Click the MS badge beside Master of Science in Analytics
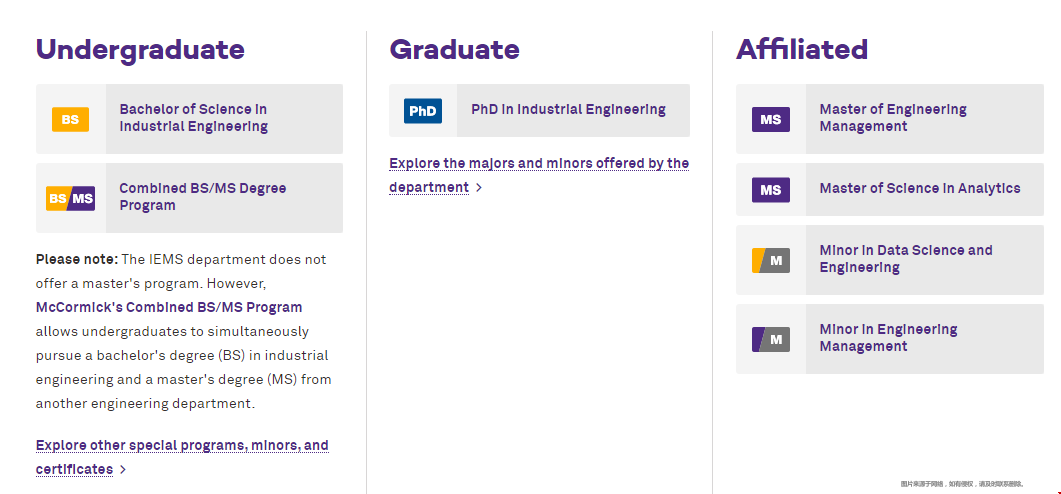1061x494 pixels. (771, 190)
